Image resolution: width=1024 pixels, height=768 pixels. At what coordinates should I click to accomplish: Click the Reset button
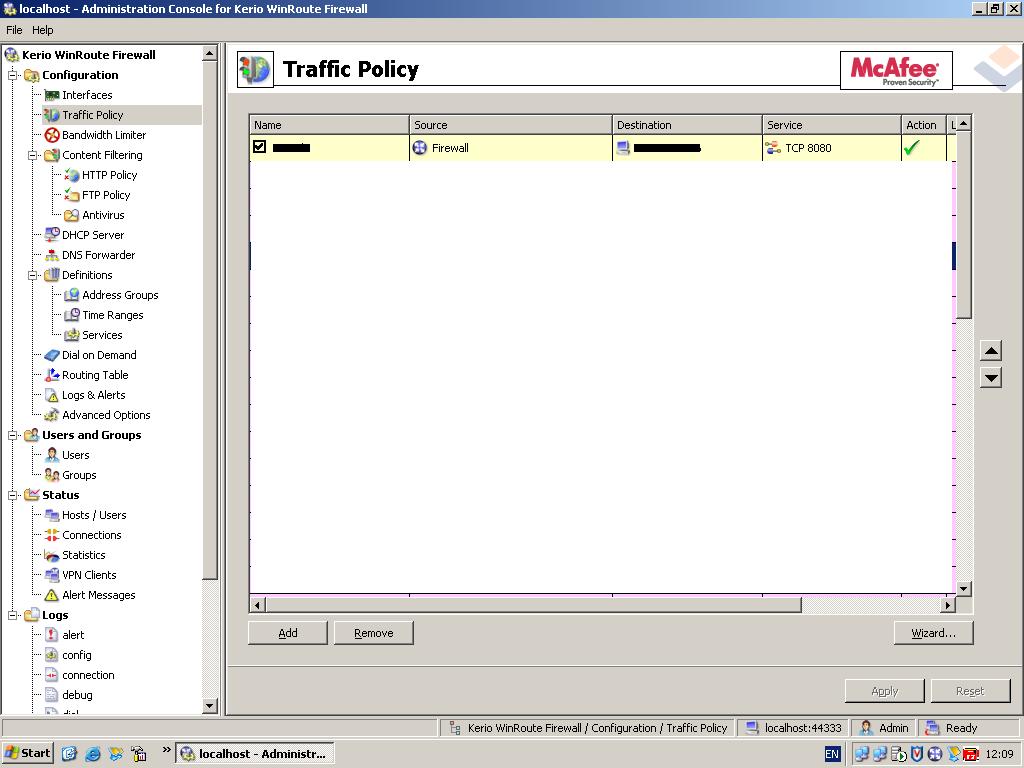click(970, 691)
